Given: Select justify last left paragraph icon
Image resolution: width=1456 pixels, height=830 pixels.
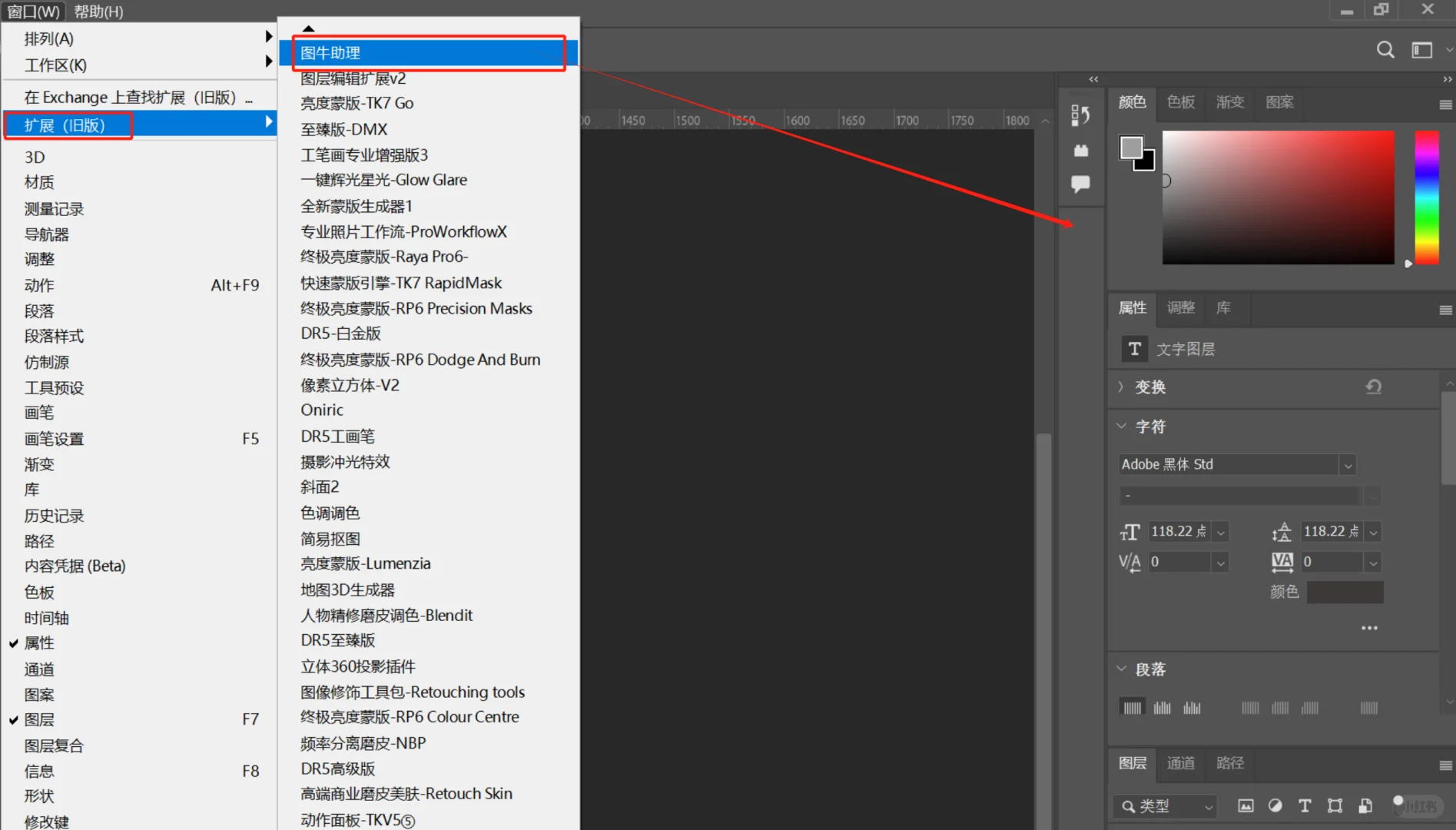Looking at the screenshot, I should pos(1251,708).
